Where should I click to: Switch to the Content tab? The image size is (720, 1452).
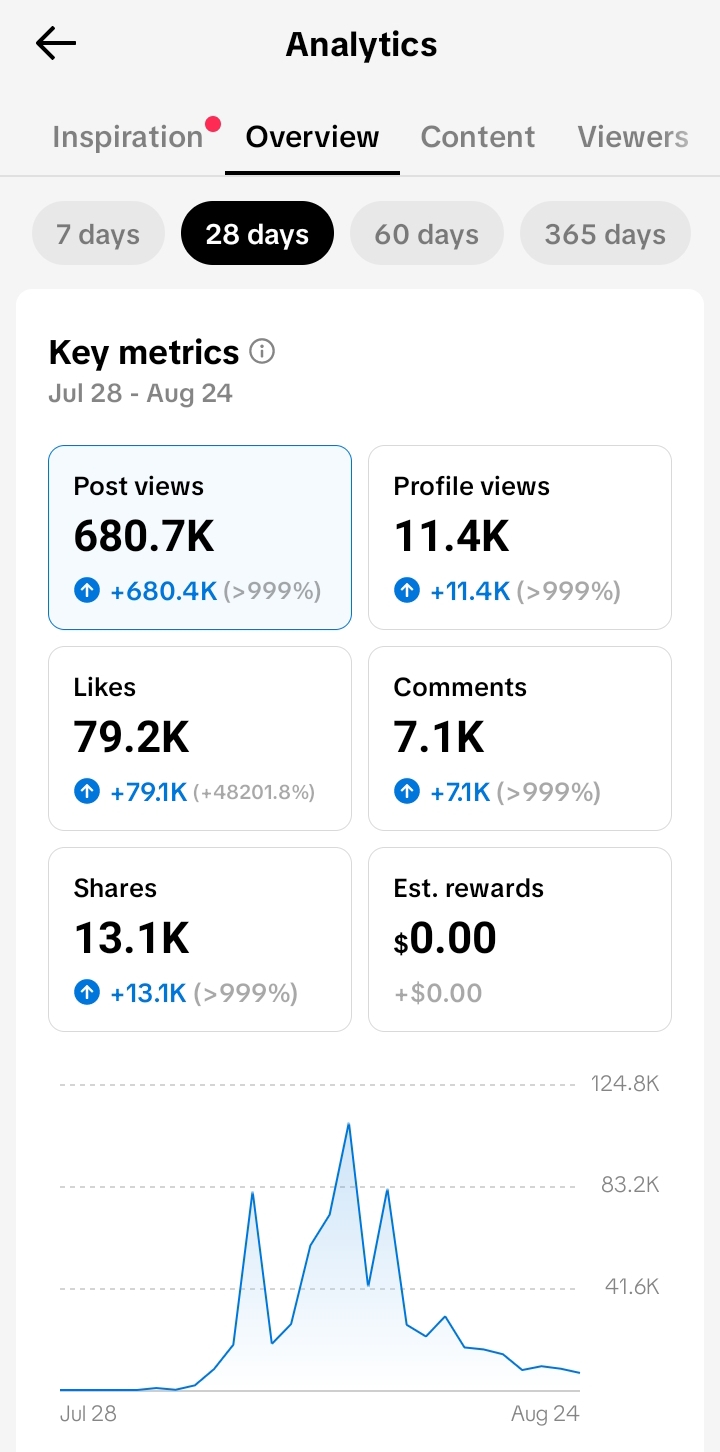pos(478,137)
